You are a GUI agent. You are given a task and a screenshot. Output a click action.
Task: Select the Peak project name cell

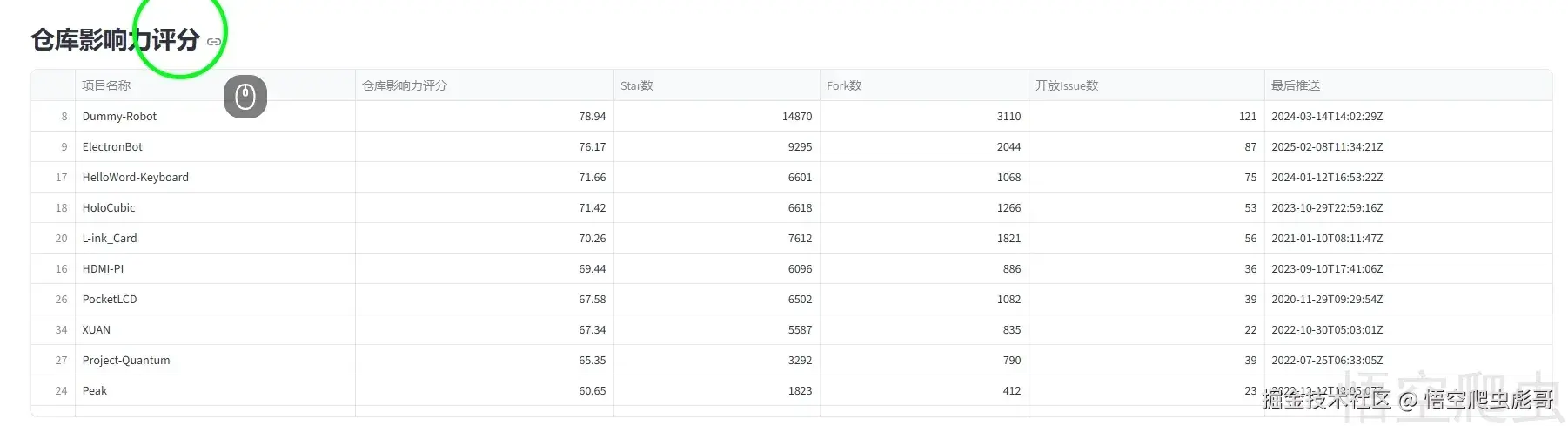[95, 390]
